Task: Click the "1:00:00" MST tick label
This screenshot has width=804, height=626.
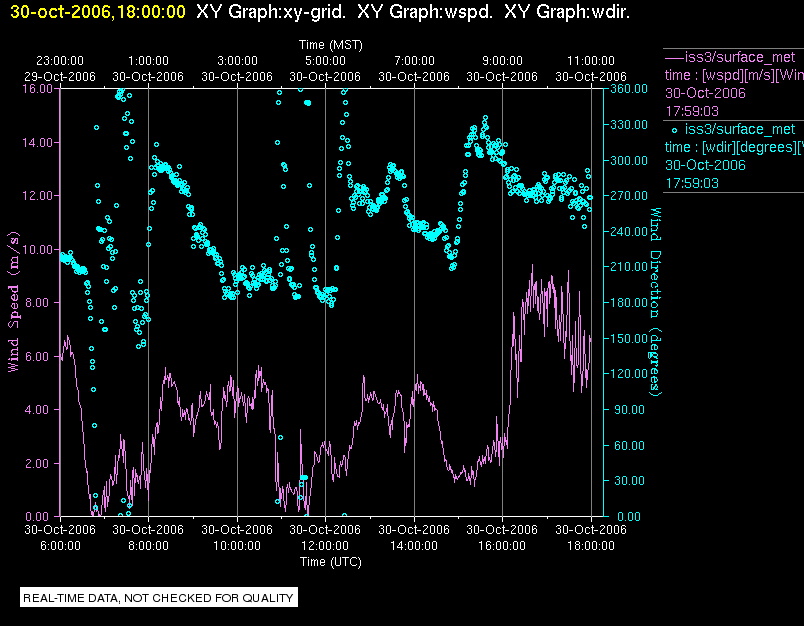Action: coord(148,61)
